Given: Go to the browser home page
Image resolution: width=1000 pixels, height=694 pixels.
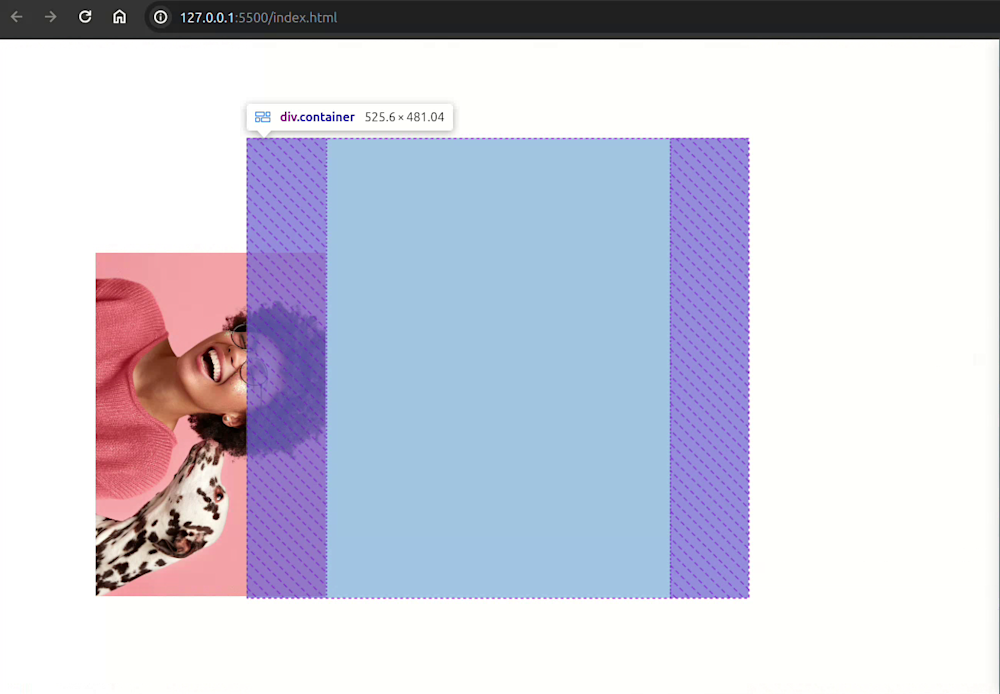Looking at the screenshot, I should (x=119, y=17).
